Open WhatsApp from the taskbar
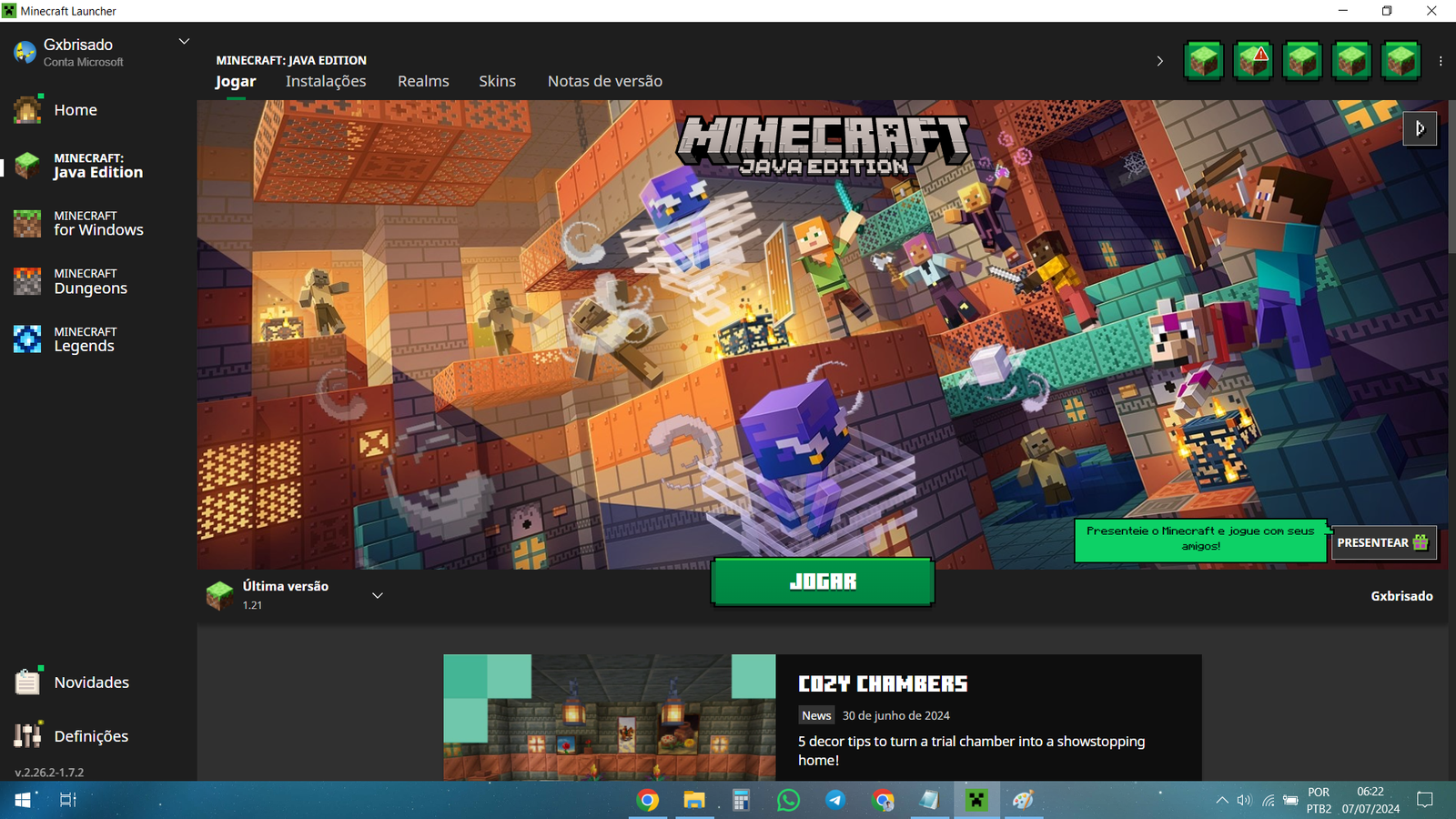The image size is (1456, 819). pyautogui.click(x=788, y=800)
